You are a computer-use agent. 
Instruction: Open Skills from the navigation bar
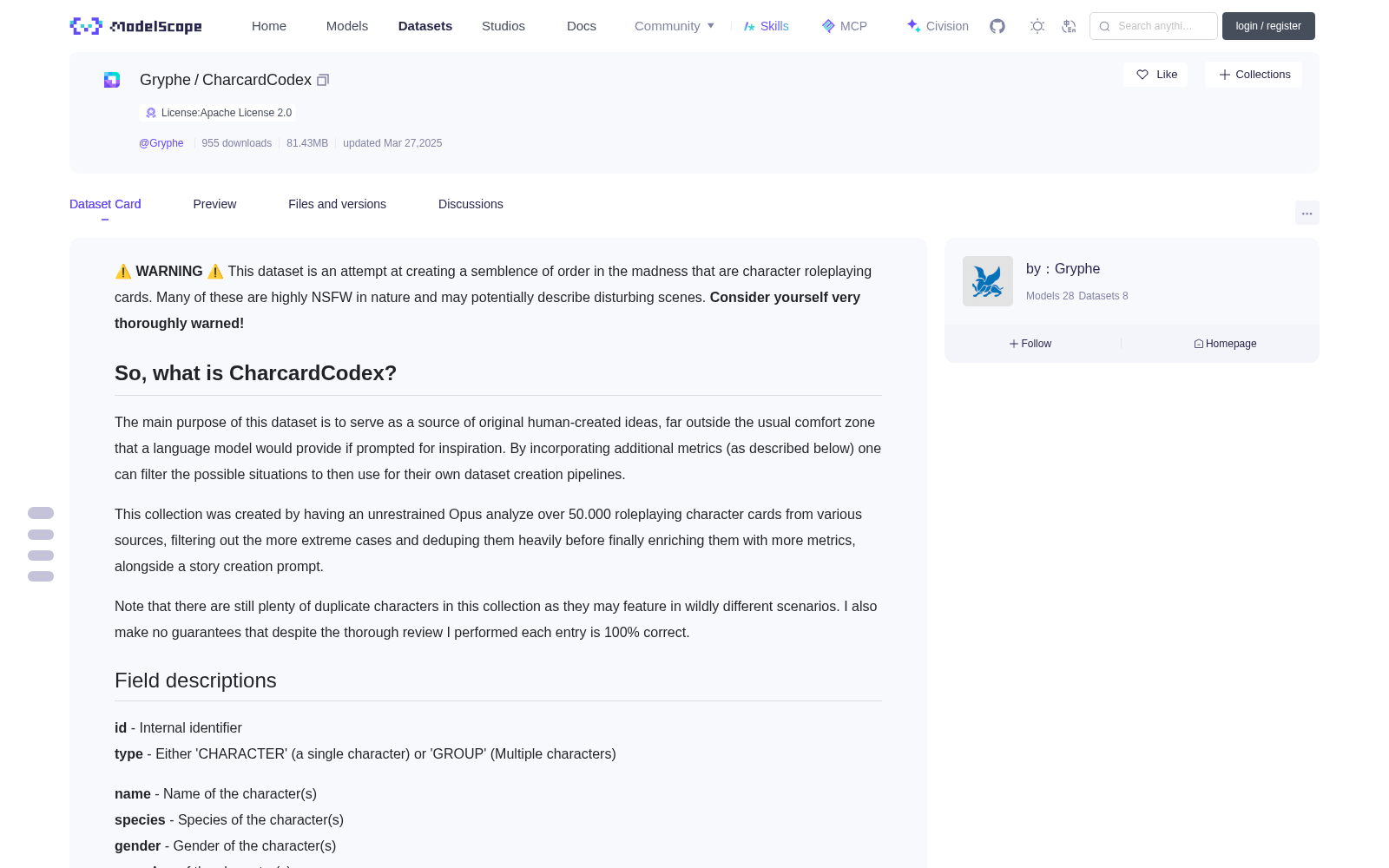767,26
